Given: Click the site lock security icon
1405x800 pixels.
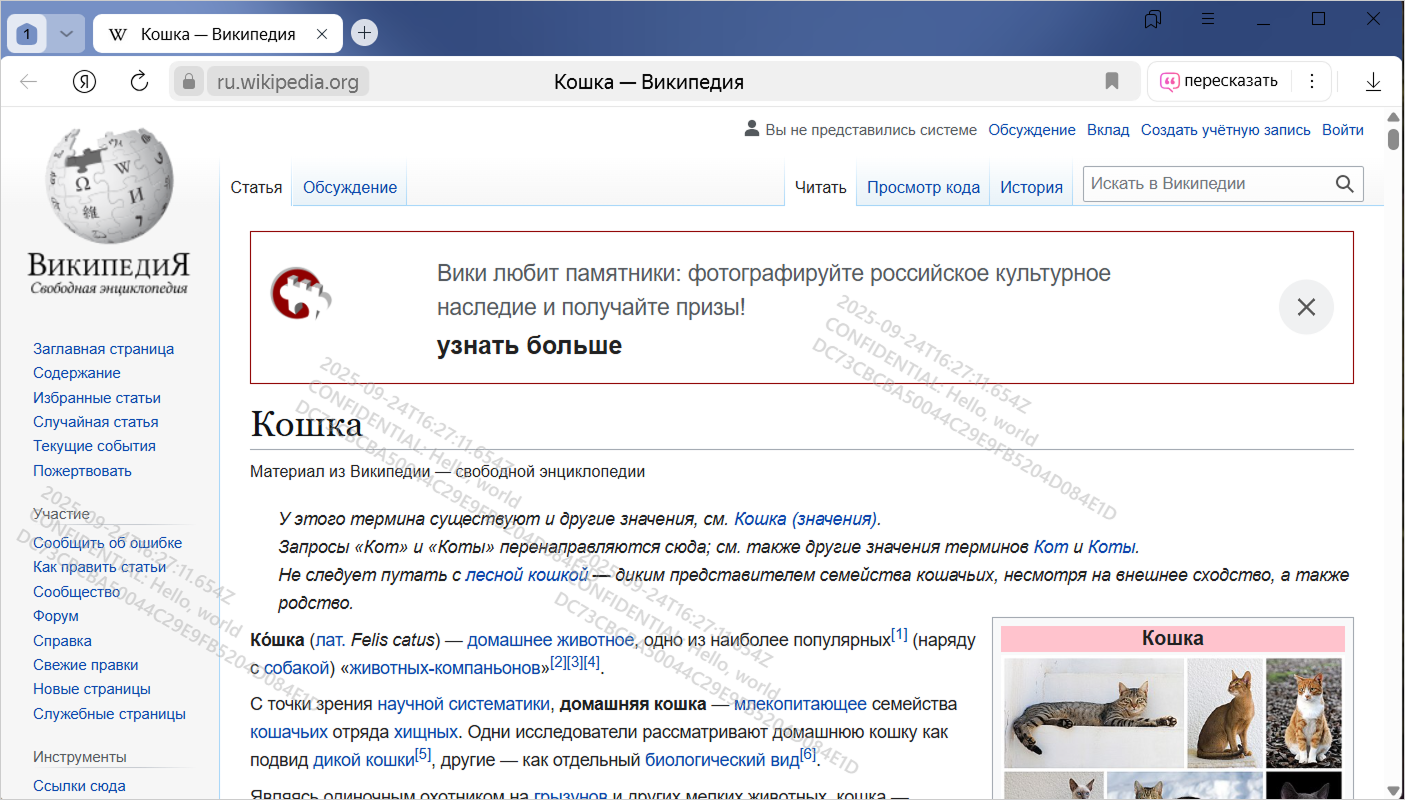Looking at the screenshot, I should click(188, 82).
